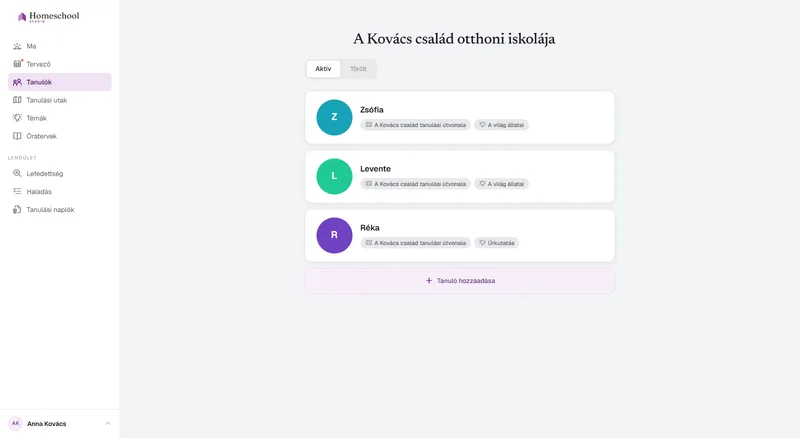Open the Haladás checklist icon
Image resolution: width=800 pixels, height=438 pixels.
17,191
